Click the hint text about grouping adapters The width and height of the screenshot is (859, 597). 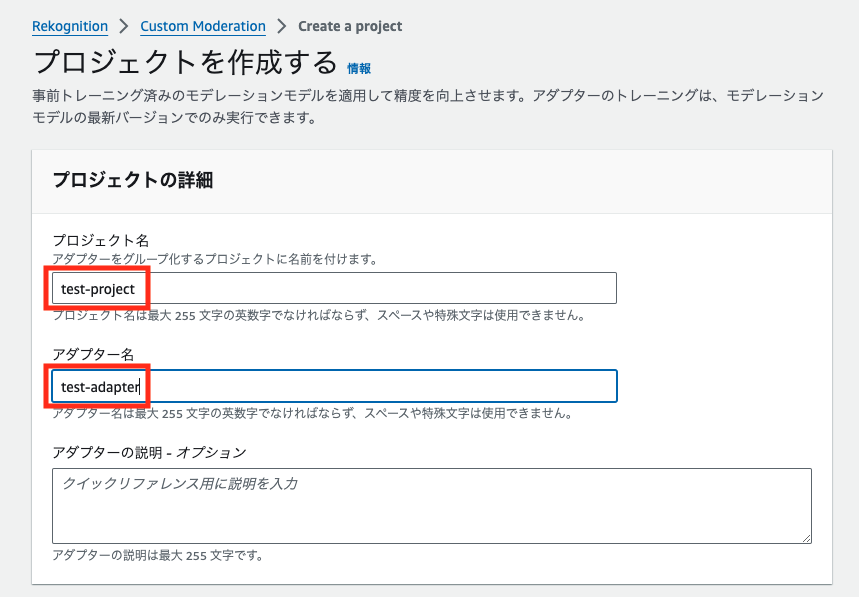pos(215,259)
